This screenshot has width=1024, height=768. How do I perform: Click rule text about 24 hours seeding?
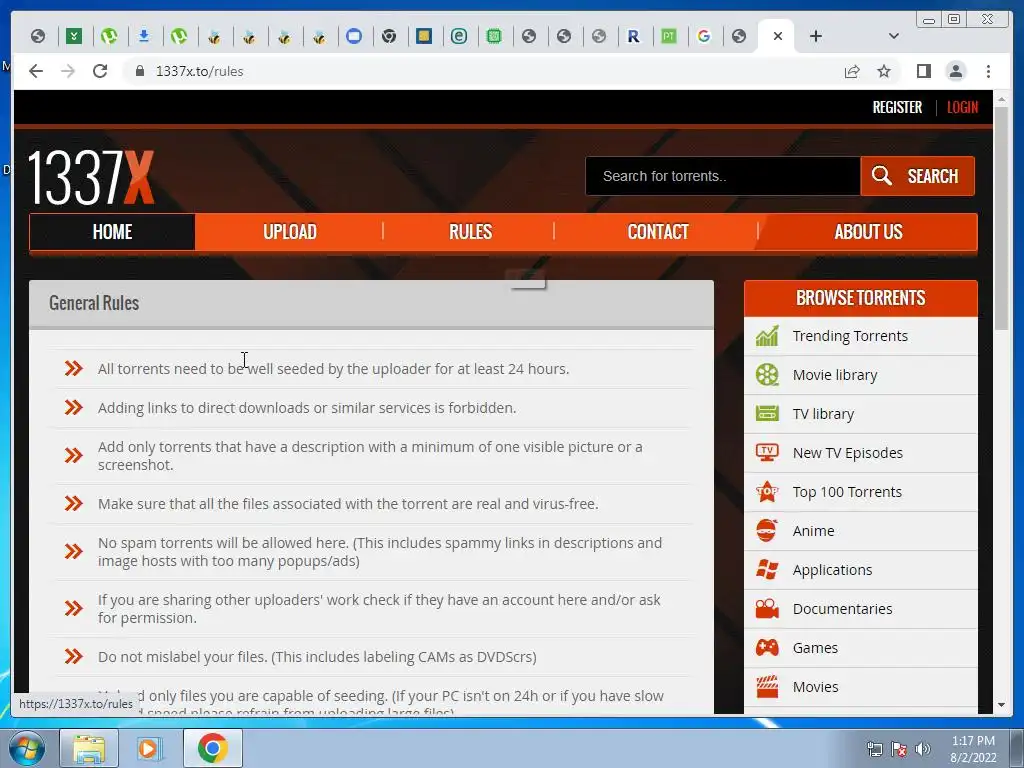point(333,369)
